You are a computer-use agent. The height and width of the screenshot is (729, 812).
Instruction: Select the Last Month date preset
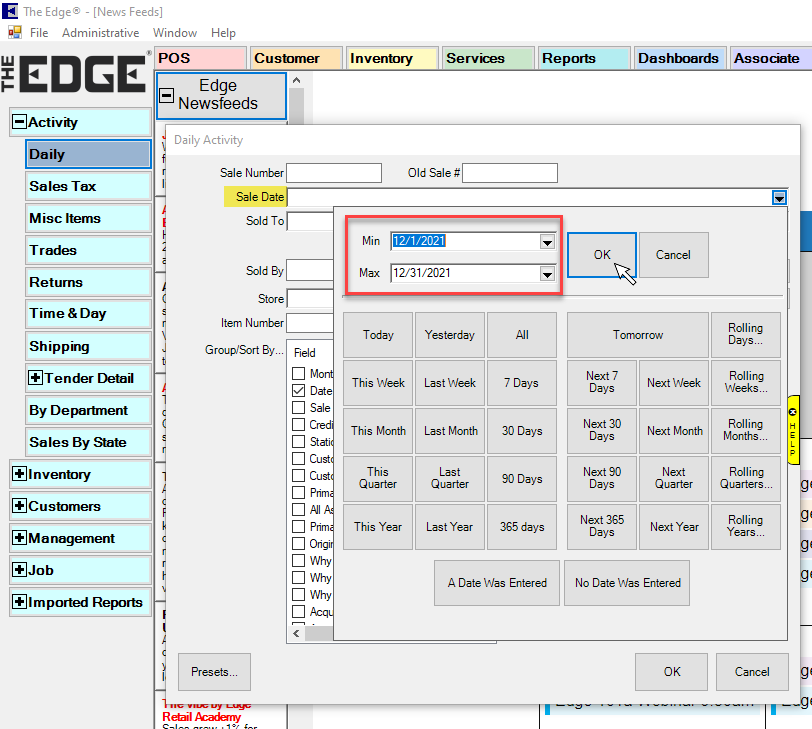click(x=450, y=431)
